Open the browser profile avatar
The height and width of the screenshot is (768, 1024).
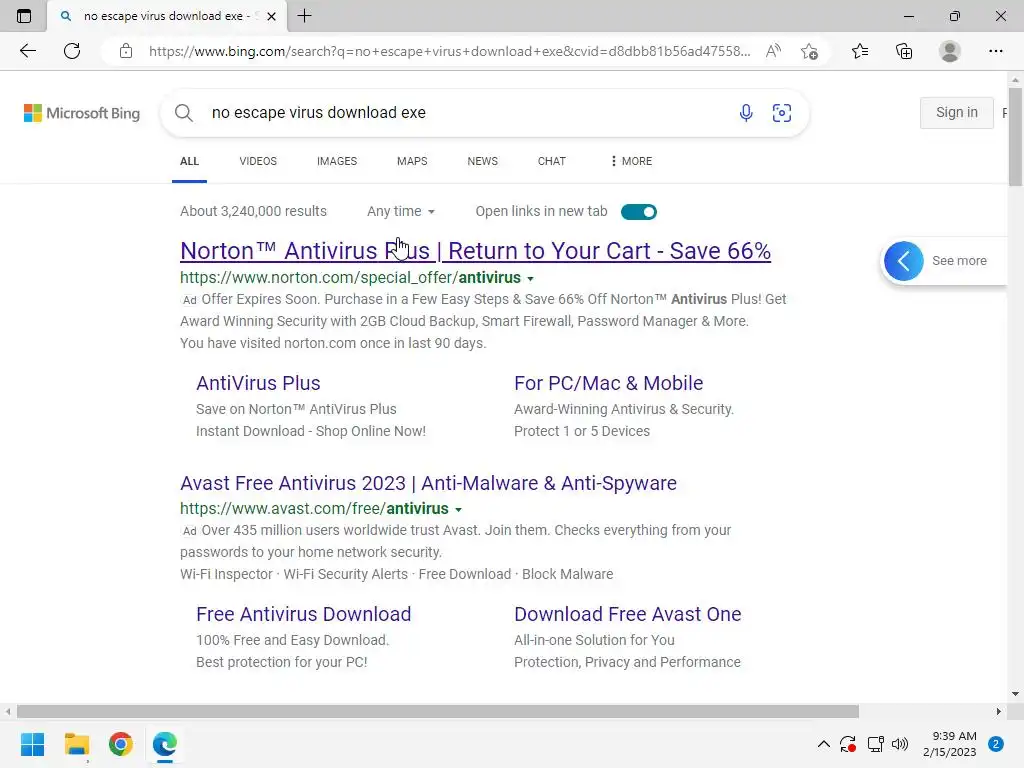point(950,51)
